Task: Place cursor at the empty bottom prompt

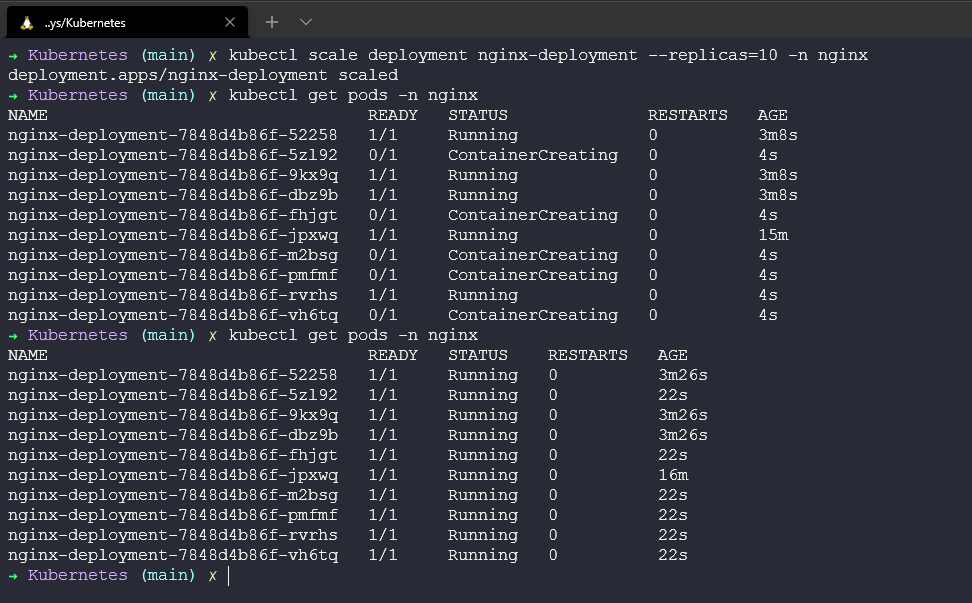Action: (x=229, y=575)
